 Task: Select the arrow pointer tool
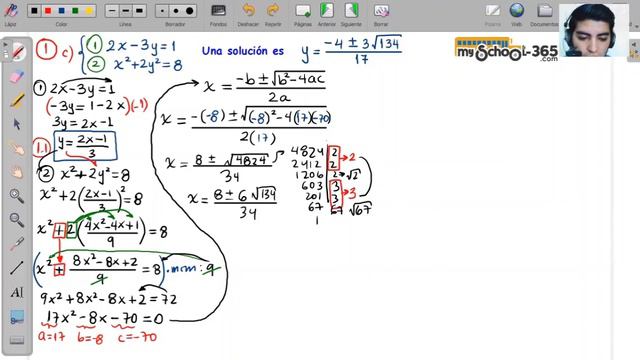[17, 124]
